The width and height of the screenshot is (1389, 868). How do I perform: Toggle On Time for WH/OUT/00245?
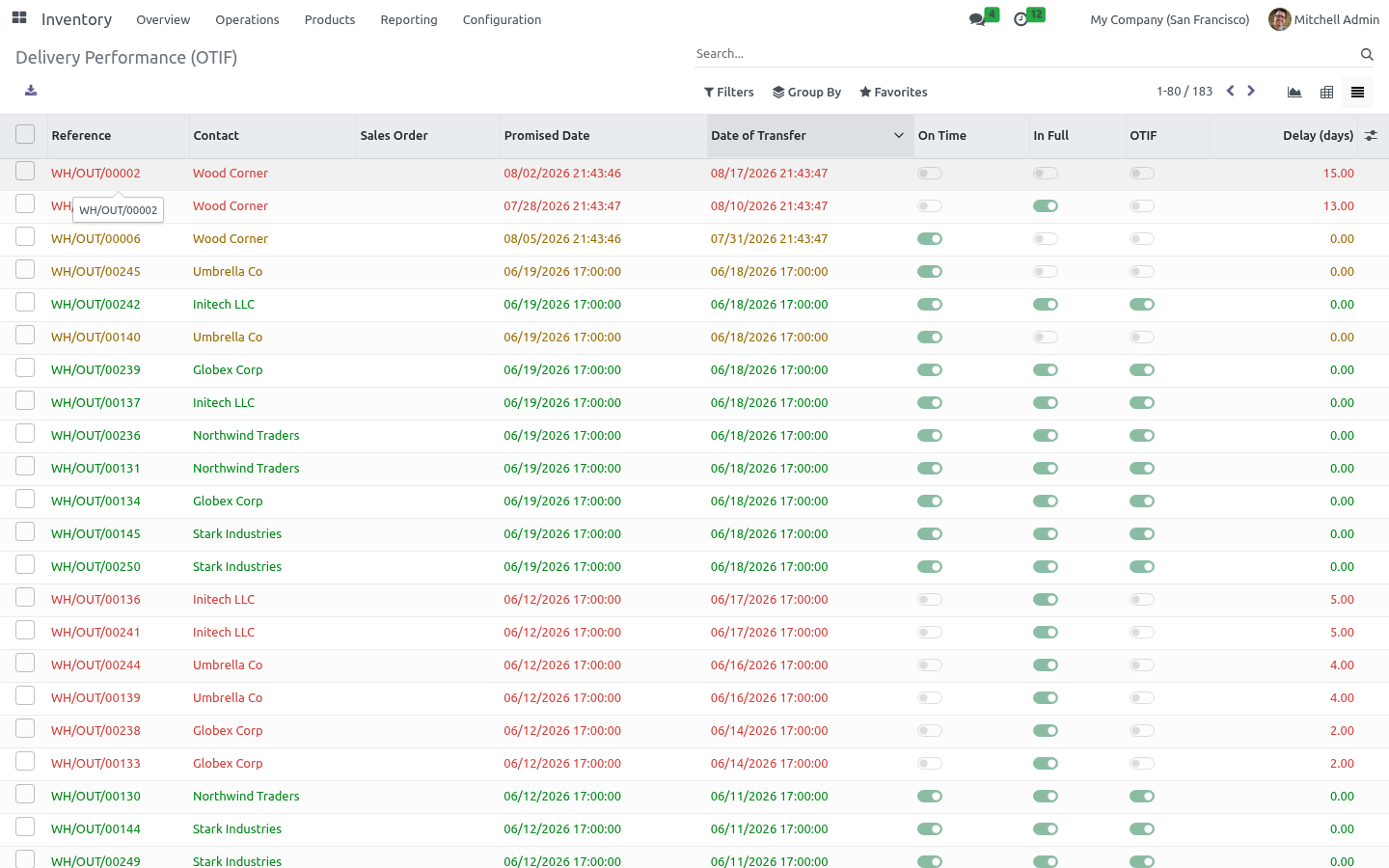(x=930, y=272)
